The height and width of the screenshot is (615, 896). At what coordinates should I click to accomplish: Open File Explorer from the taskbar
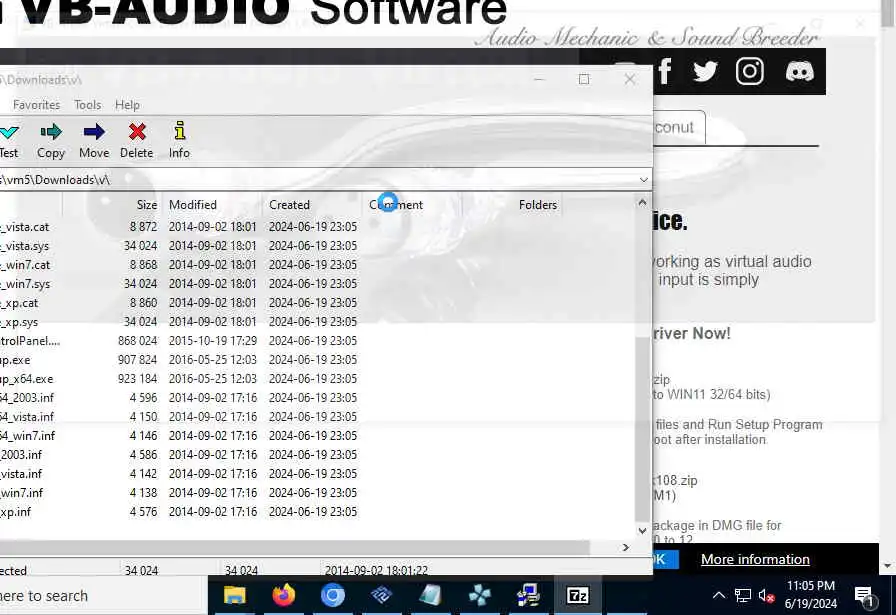click(x=234, y=596)
